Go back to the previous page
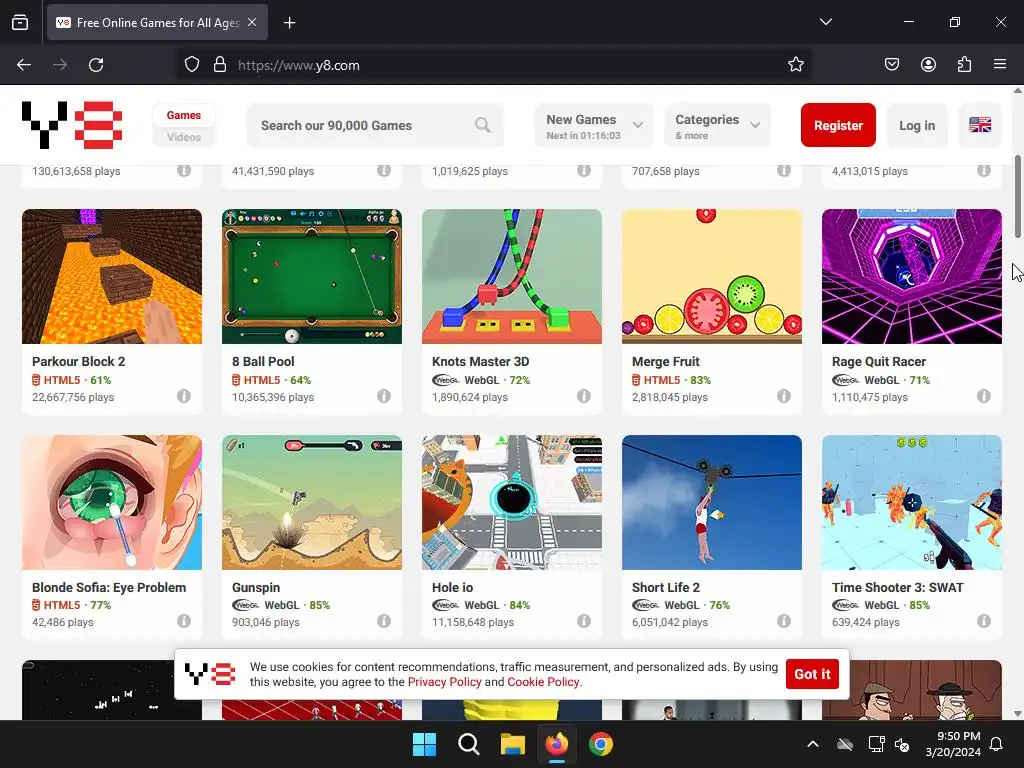The width and height of the screenshot is (1024, 768). point(24,65)
